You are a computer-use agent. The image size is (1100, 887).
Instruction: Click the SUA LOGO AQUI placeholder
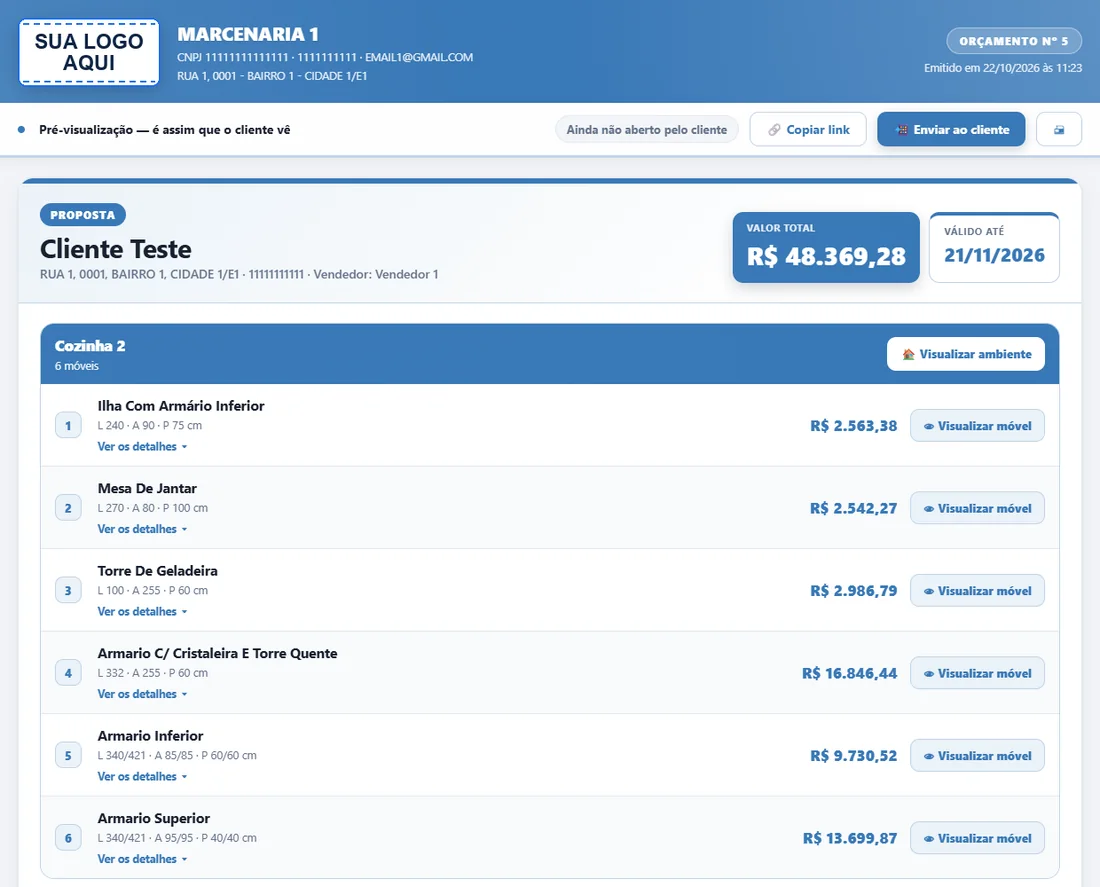coord(89,53)
